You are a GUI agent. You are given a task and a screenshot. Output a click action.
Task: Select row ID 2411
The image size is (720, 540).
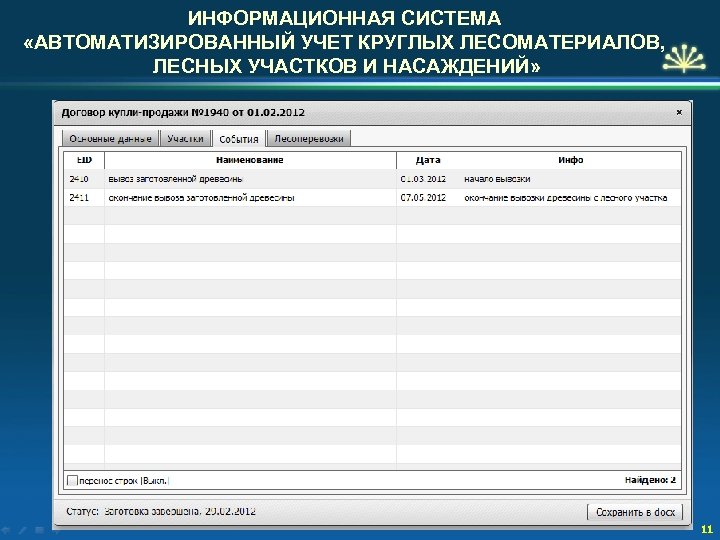tap(372, 197)
